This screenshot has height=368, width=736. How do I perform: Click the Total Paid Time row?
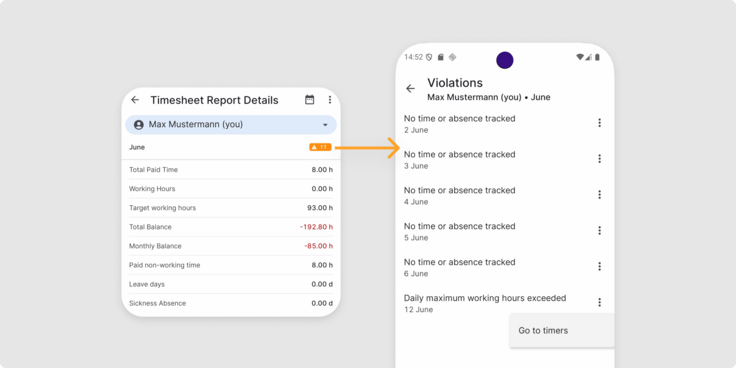[x=231, y=170]
